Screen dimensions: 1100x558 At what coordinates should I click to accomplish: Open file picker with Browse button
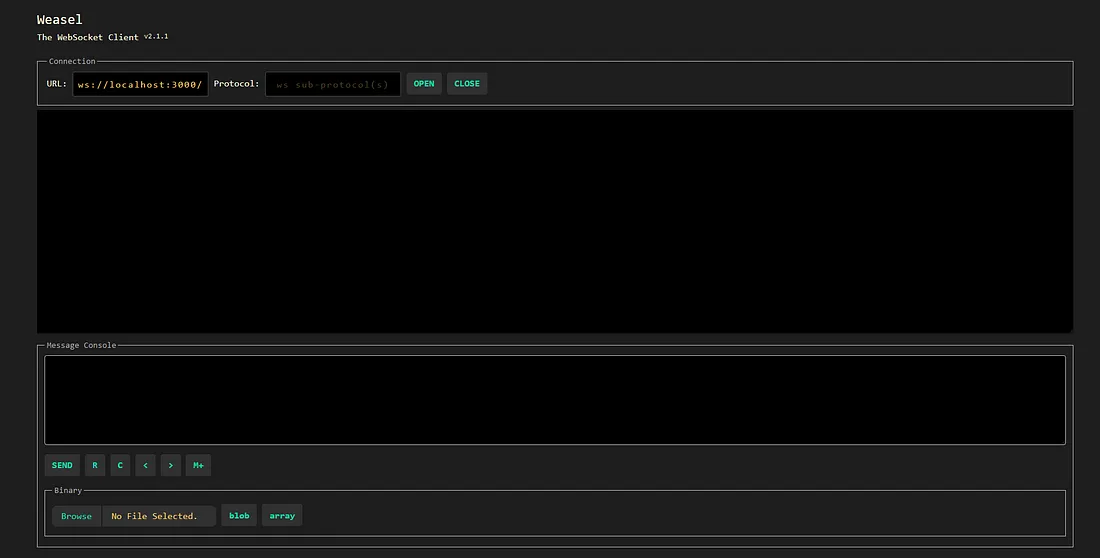76,516
